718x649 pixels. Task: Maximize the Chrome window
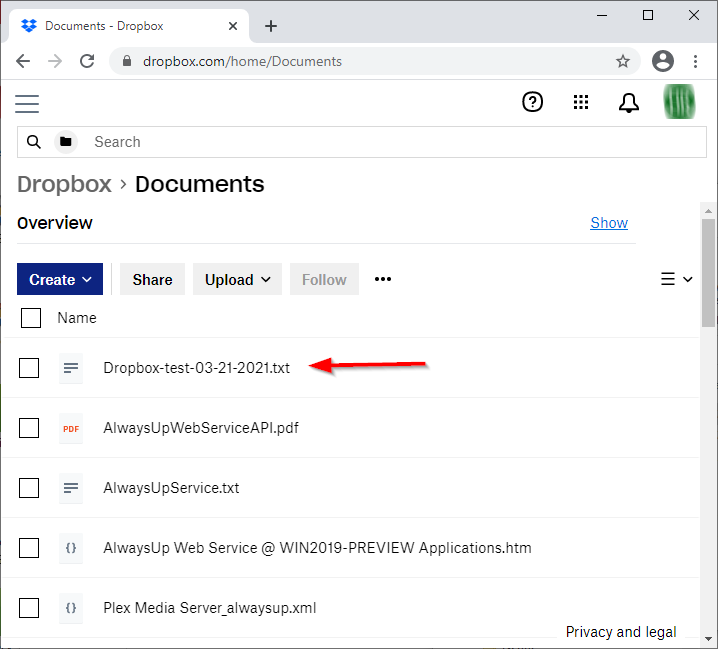647,15
